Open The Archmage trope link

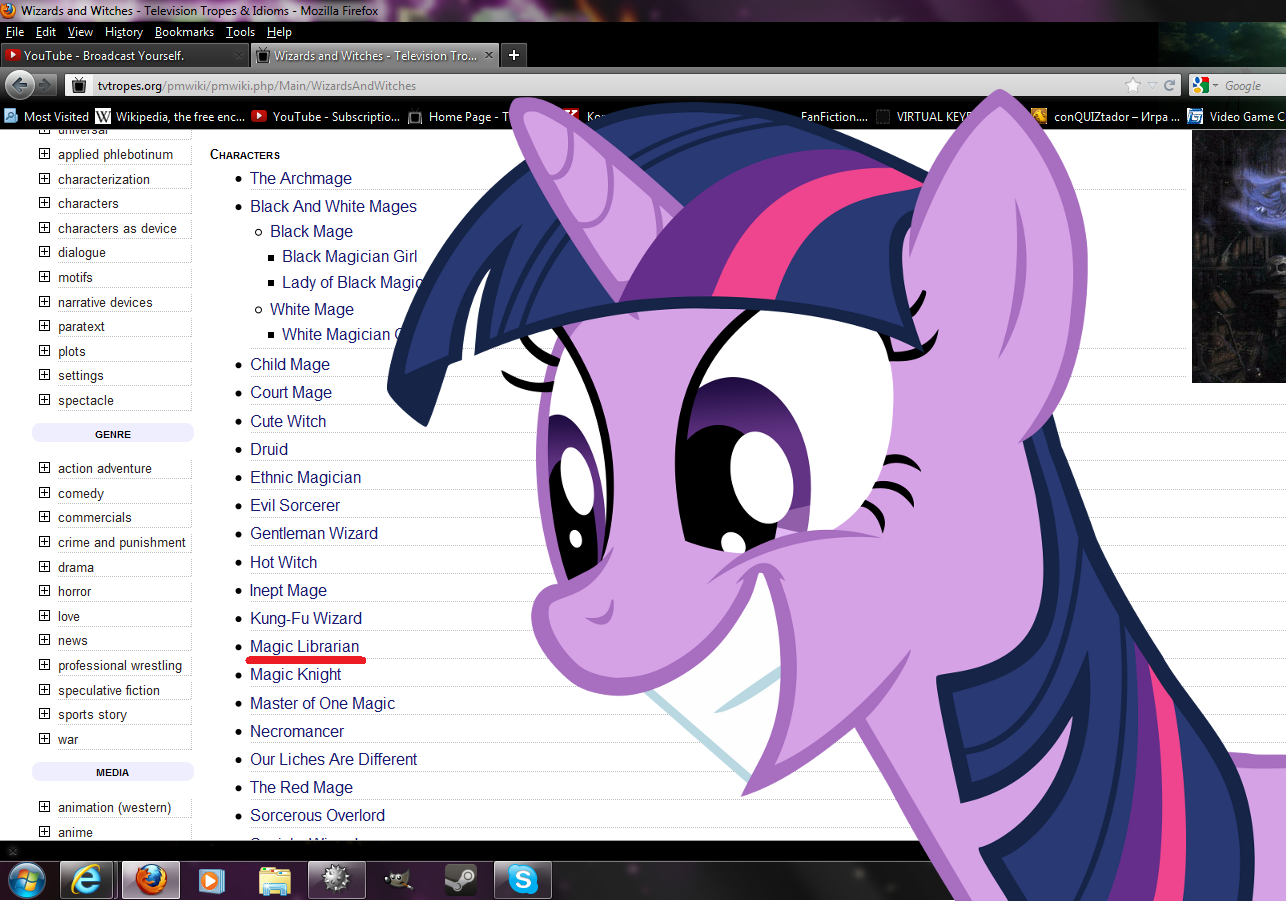tap(301, 179)
